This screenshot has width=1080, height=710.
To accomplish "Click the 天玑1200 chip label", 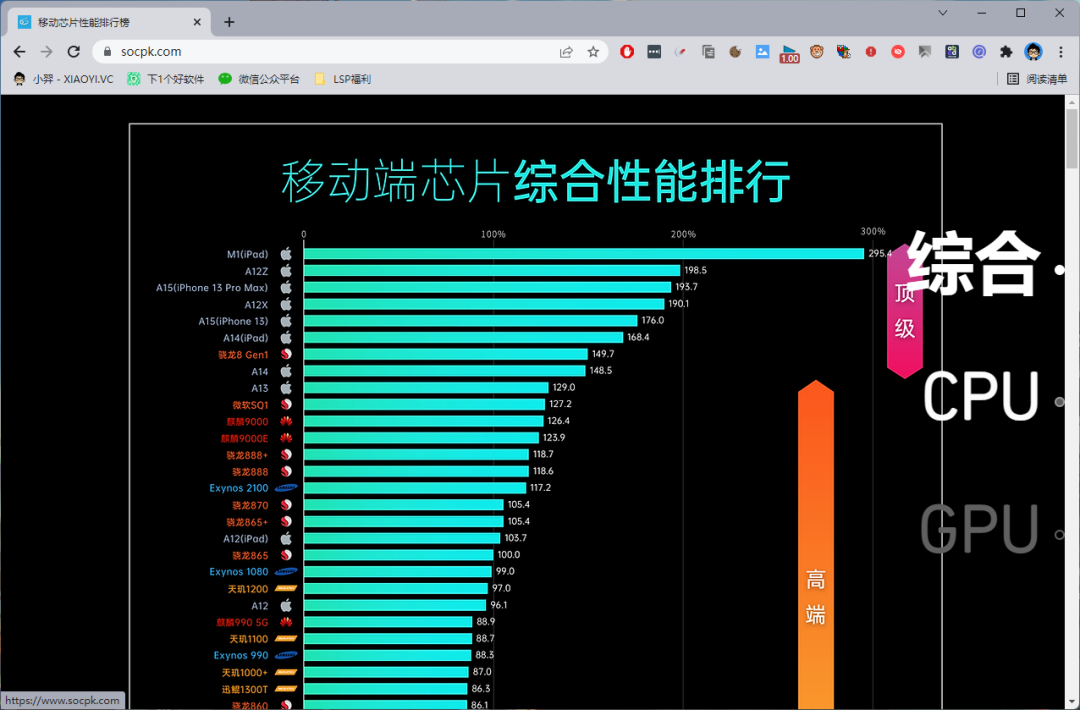I will (x=248, y=589).
